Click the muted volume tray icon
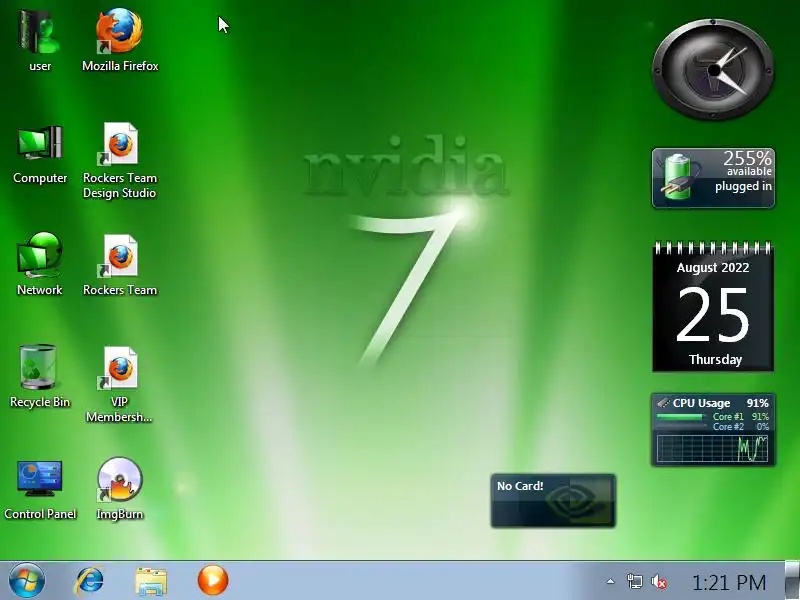The height and width of the screenshot is (600, 800). [x=659, y=582]
